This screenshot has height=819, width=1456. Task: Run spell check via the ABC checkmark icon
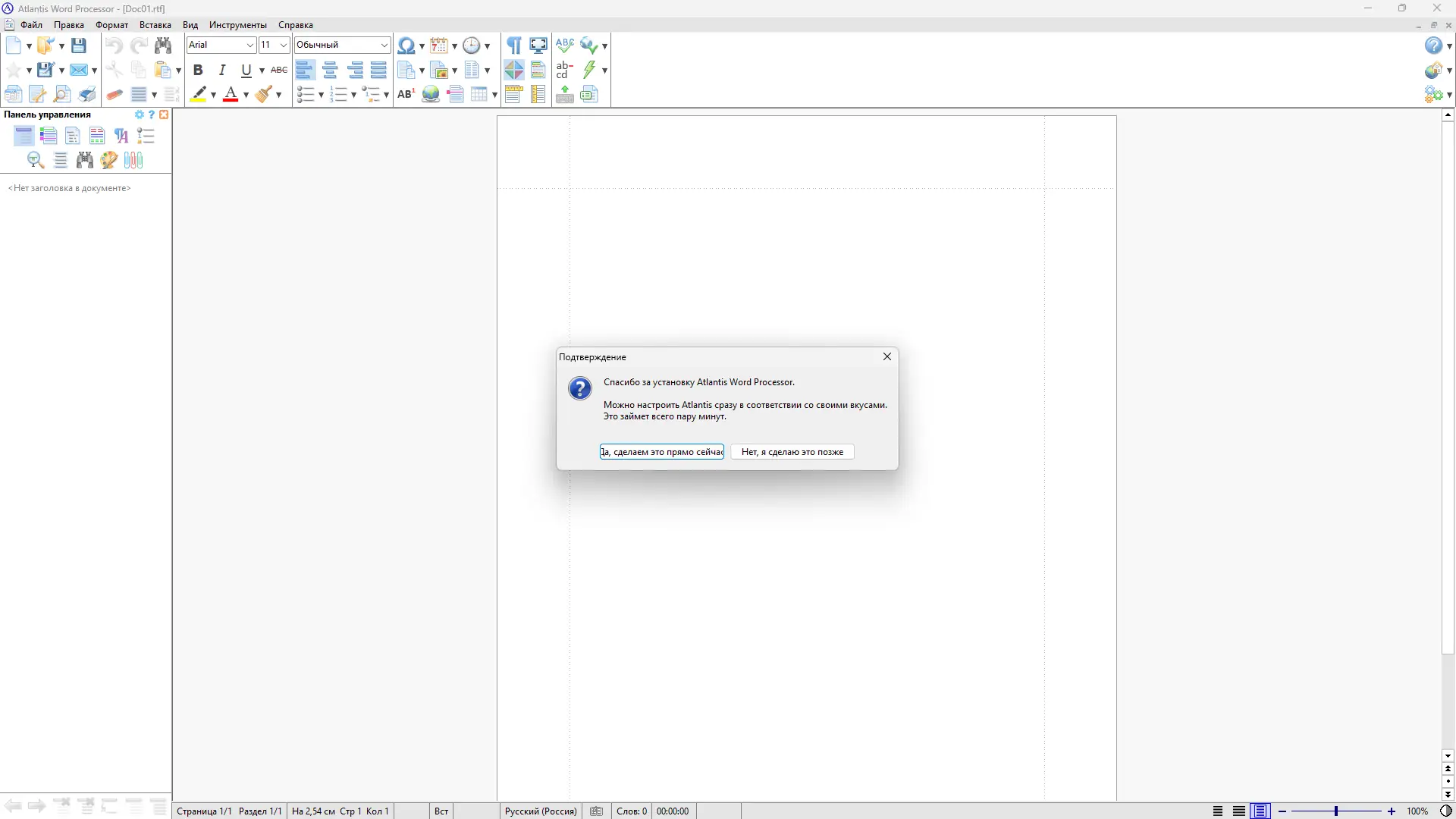click(563, 45)
